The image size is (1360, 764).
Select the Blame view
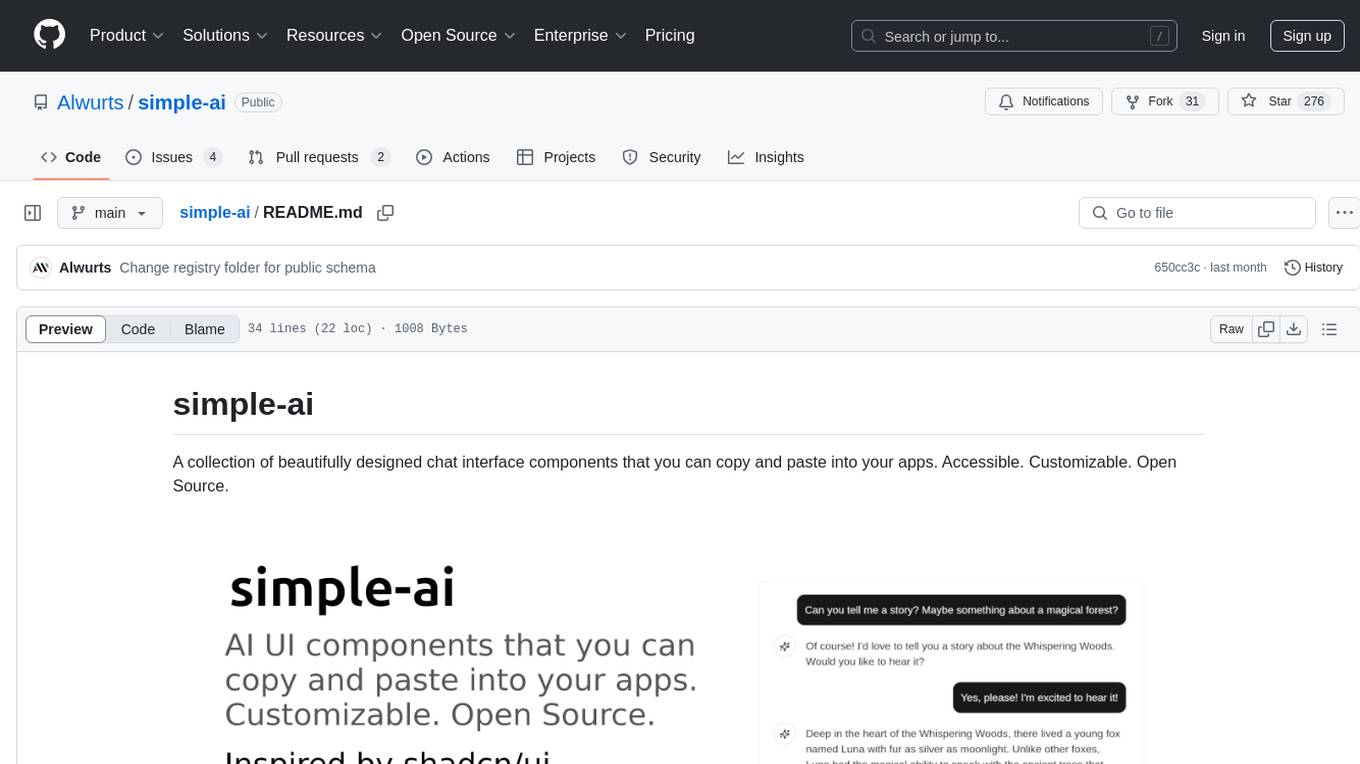(x=205, y=329)
